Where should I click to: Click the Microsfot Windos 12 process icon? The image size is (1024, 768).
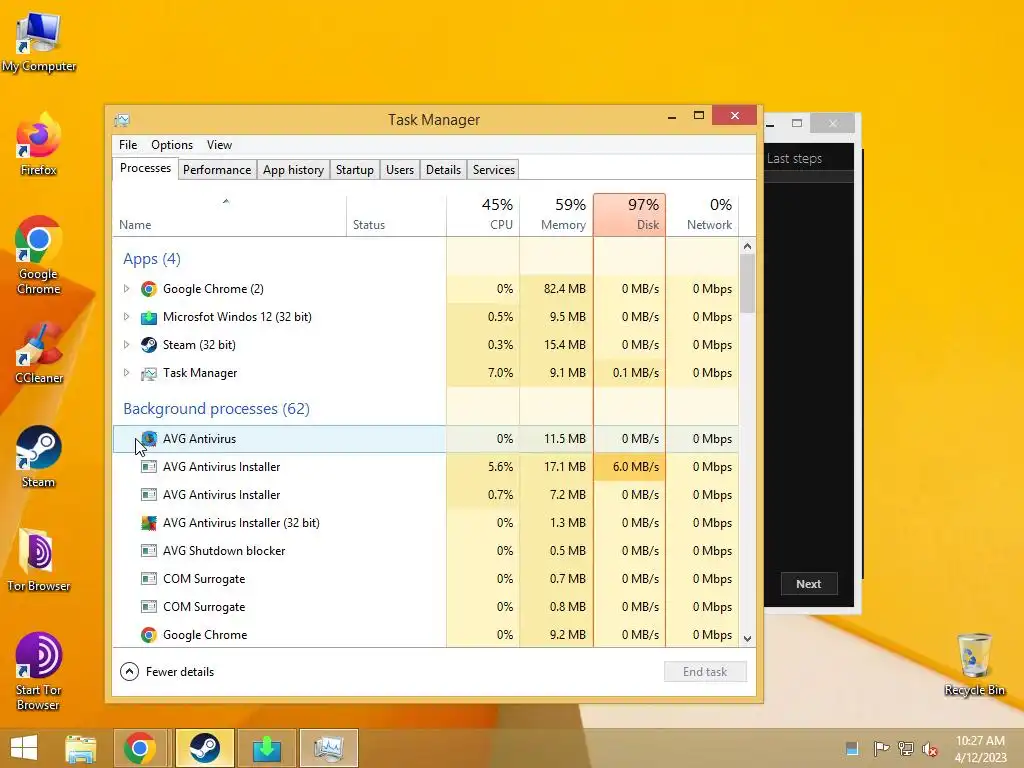coord(149,317)
